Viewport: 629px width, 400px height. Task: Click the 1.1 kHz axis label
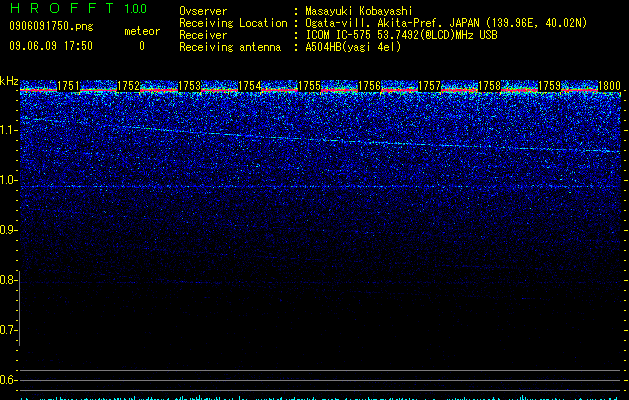[7, 131]
